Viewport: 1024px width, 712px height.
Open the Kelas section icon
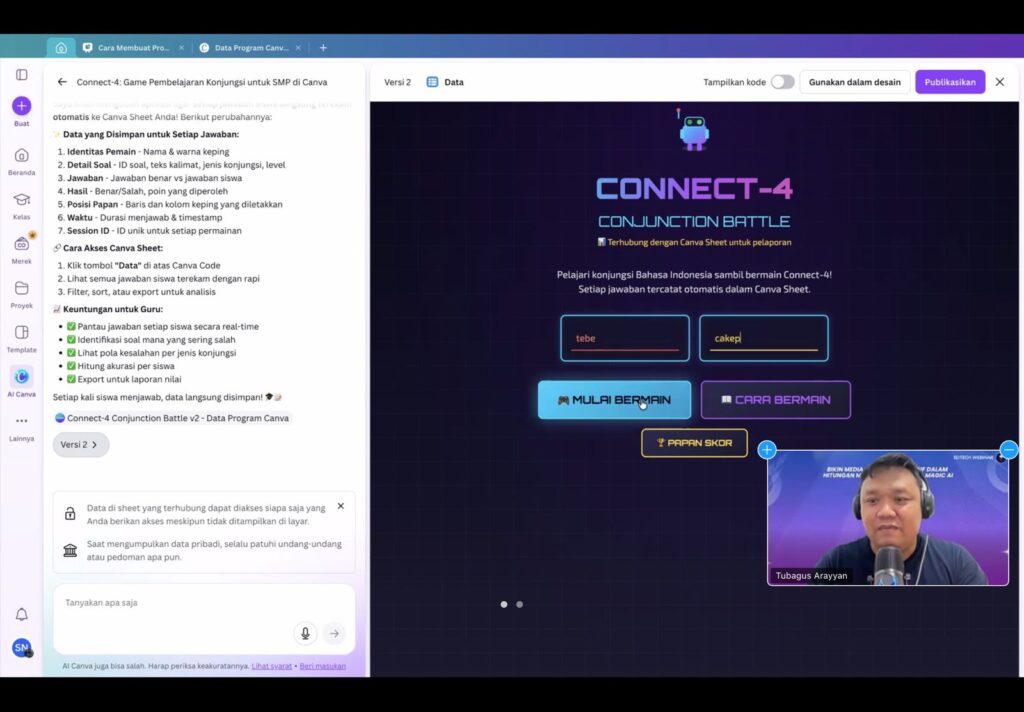[21, 200]
